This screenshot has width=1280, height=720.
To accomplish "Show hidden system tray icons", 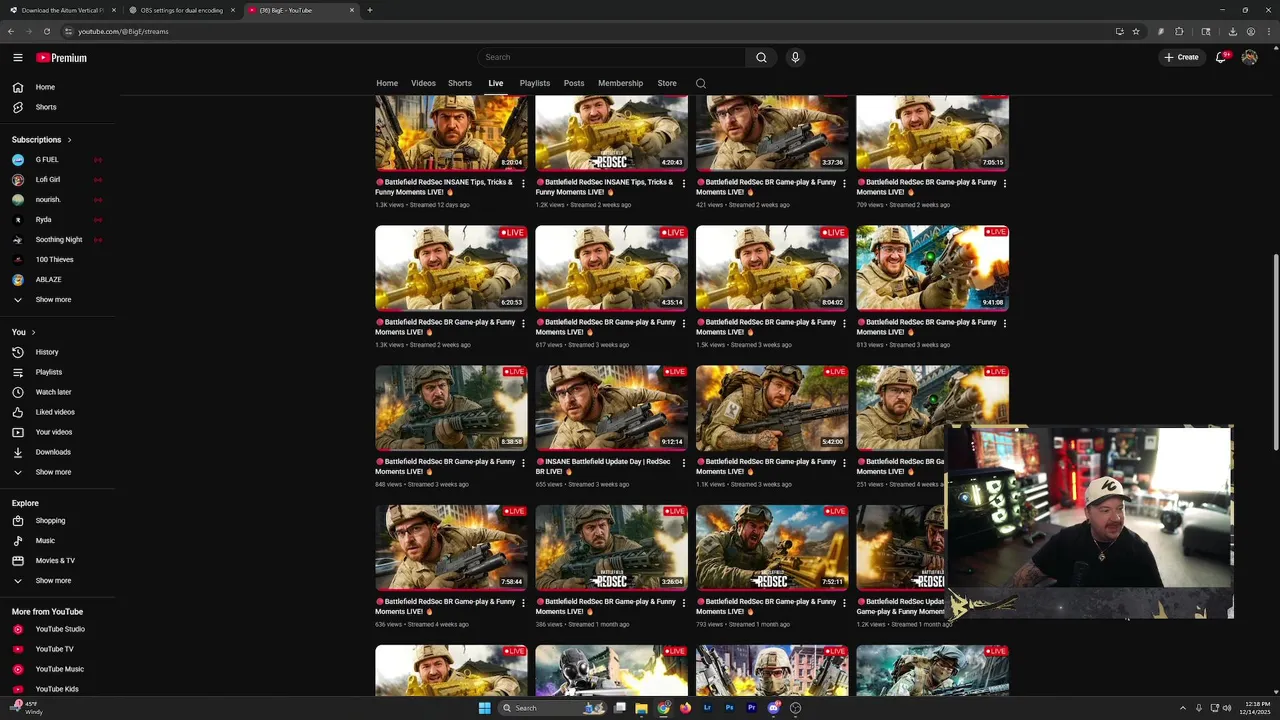I will [1183, 708].
